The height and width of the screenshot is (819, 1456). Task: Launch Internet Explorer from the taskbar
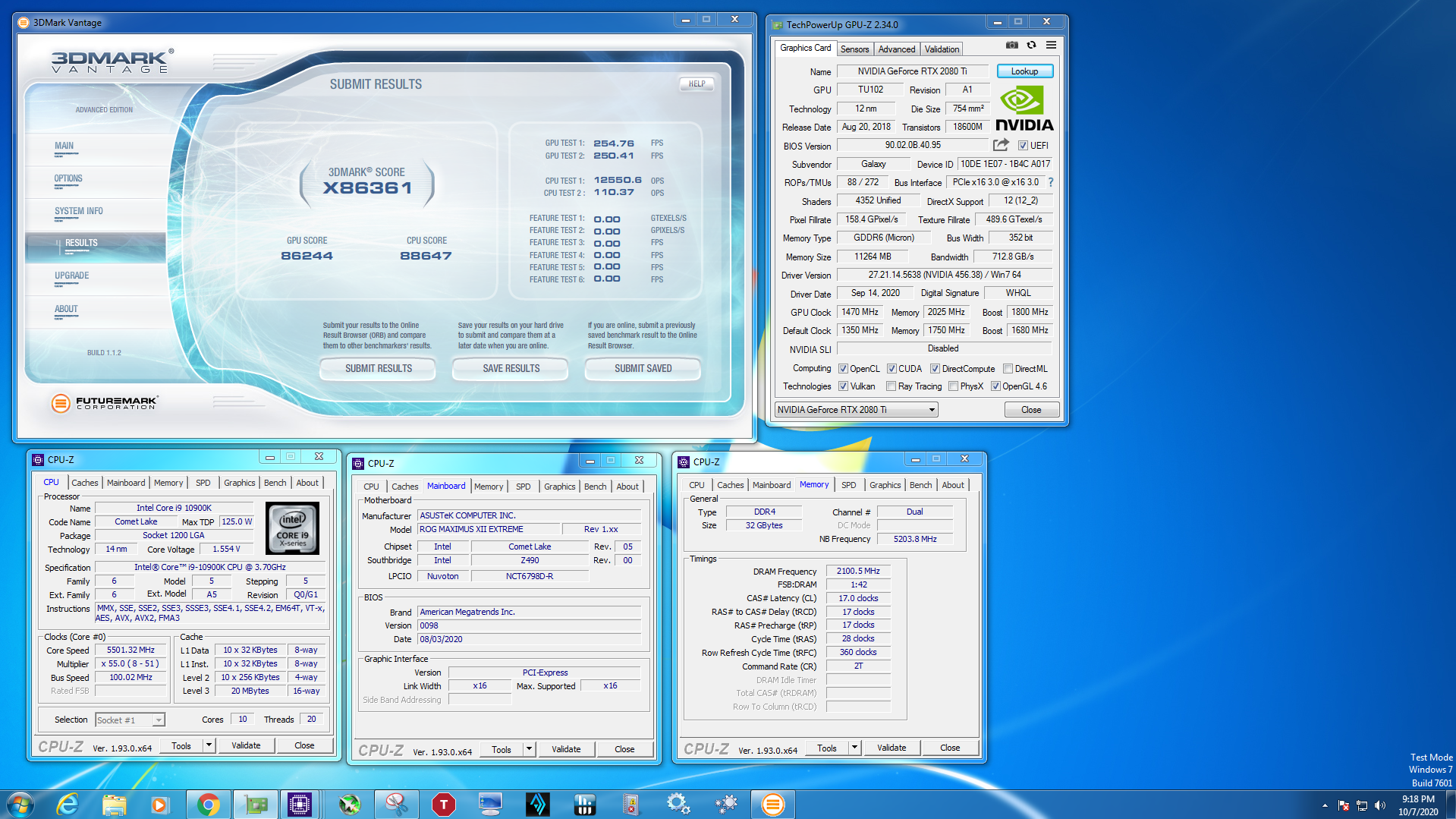pos(68,805)
